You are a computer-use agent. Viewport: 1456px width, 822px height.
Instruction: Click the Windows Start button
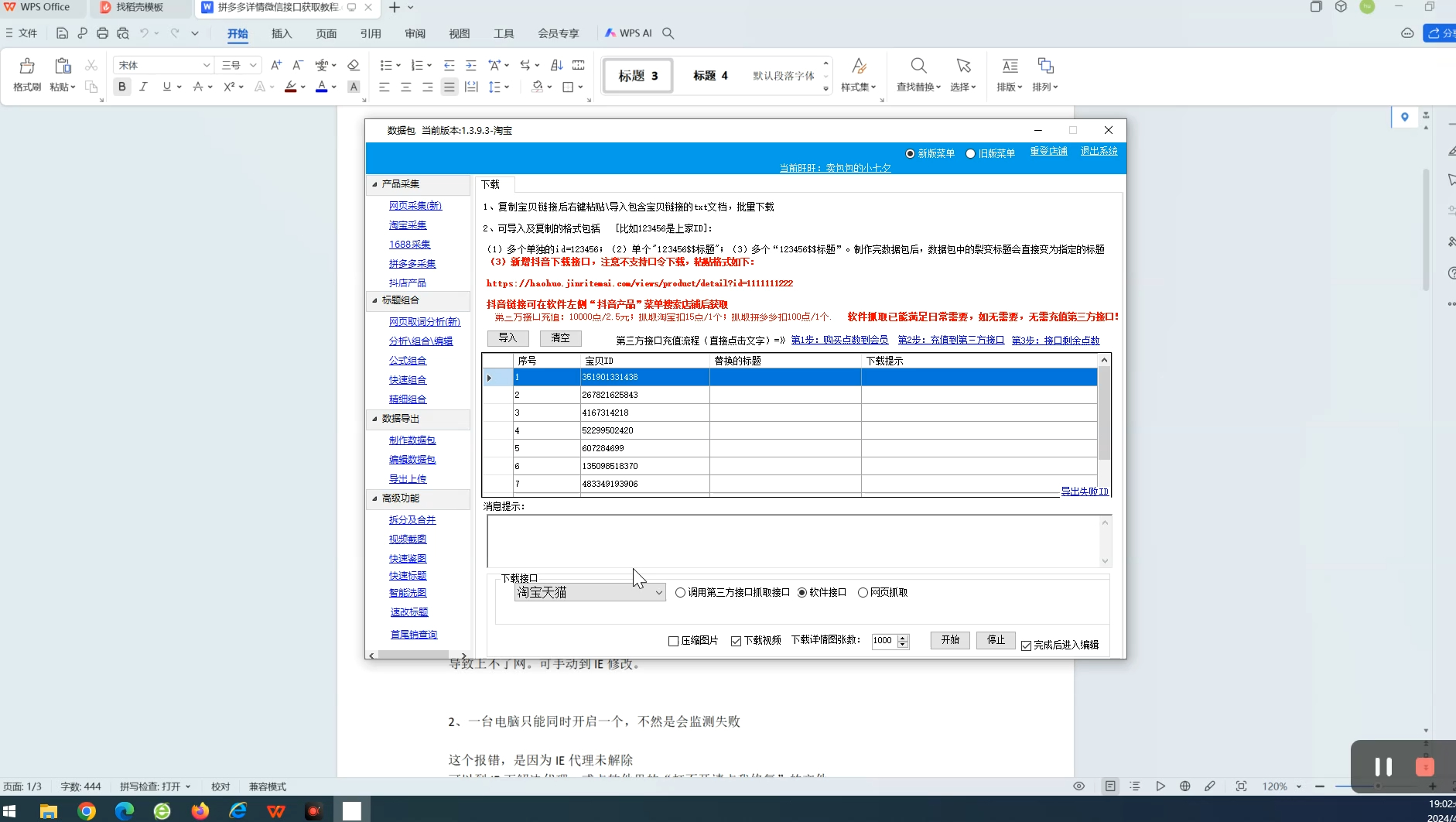pyautogui.click(x=10, y=810)
